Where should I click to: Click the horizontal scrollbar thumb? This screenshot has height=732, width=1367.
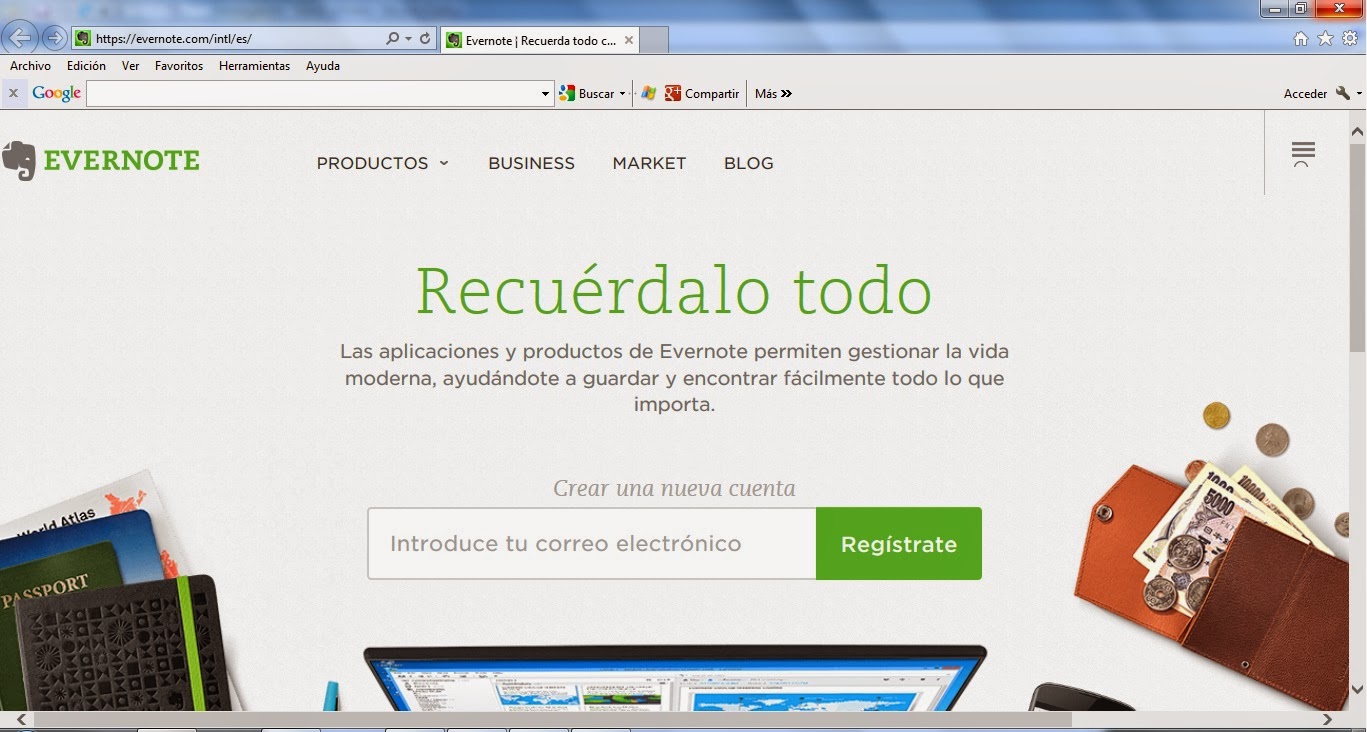(x=553, y=719)
